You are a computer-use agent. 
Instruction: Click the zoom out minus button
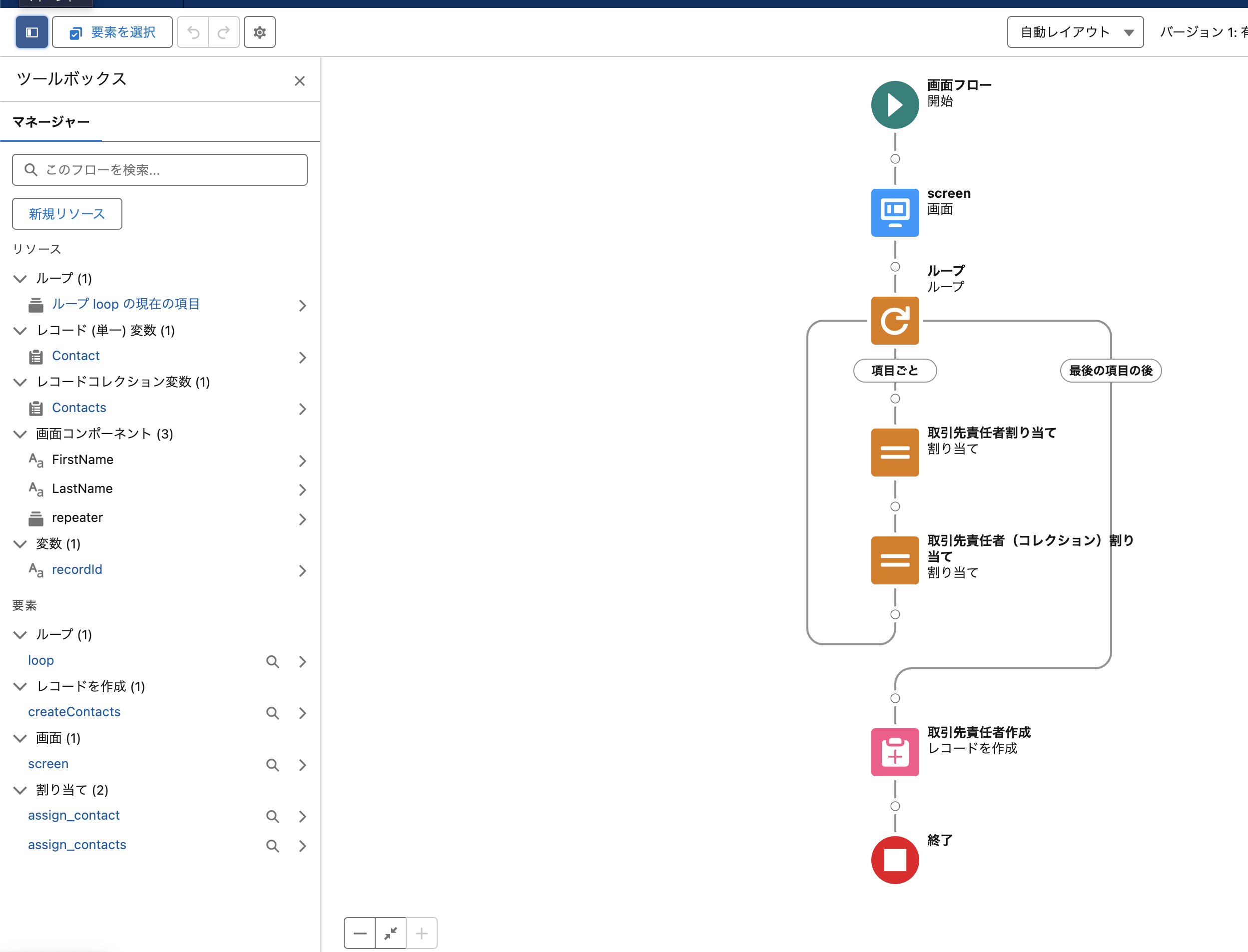(360, 933)
